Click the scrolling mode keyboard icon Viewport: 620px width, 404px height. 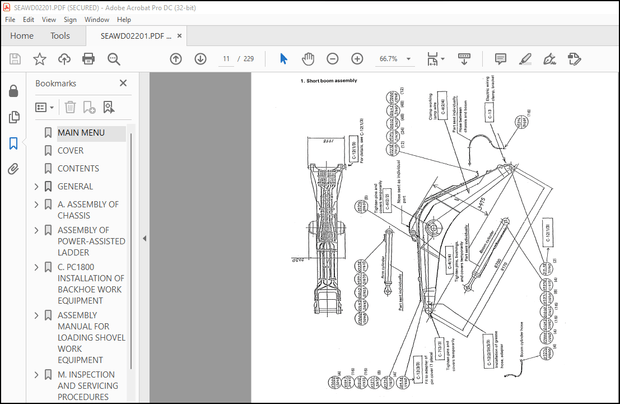point(464,59)
